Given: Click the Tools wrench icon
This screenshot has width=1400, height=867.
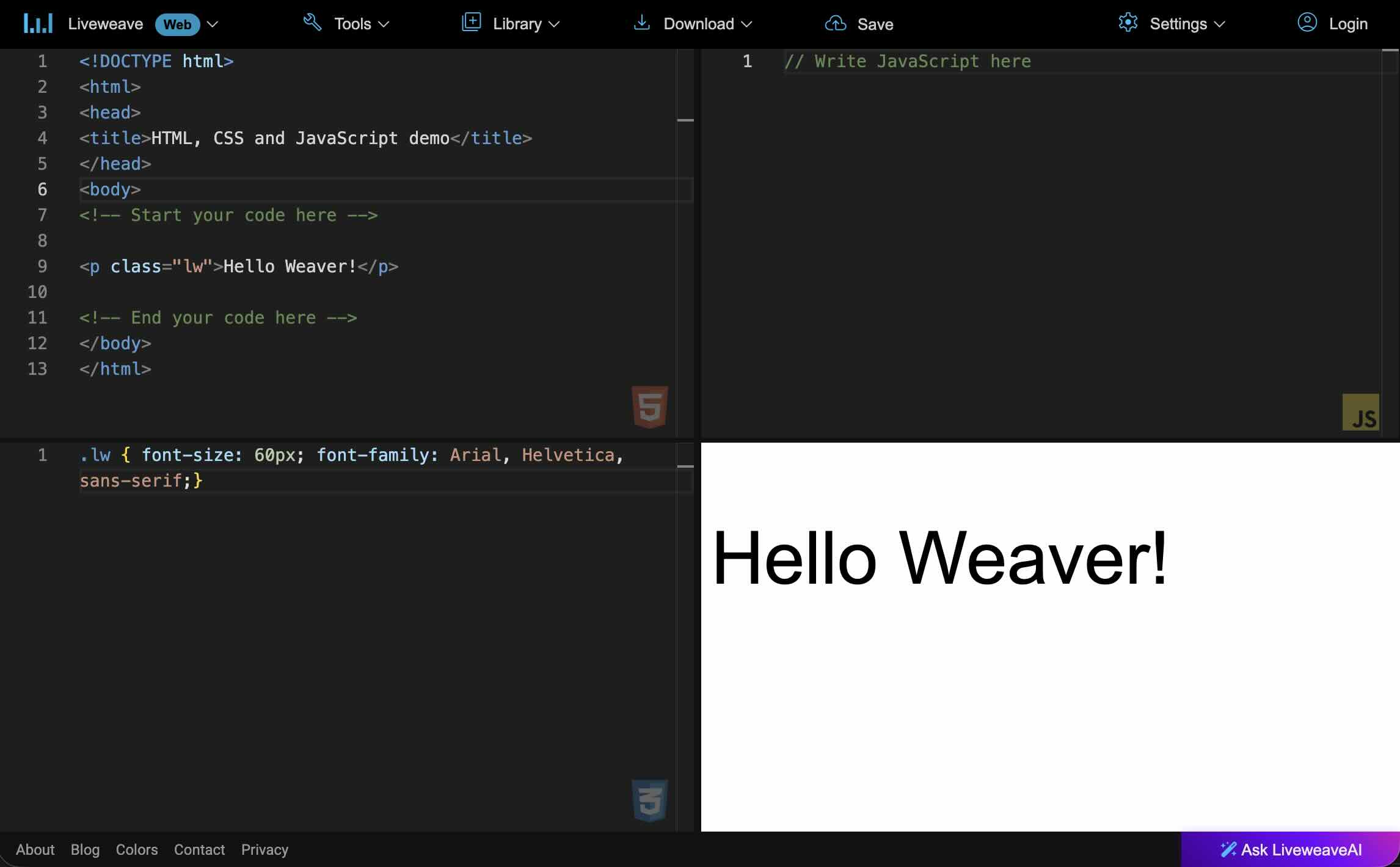Looking at the screenshot, I should (x=312, y=23).
